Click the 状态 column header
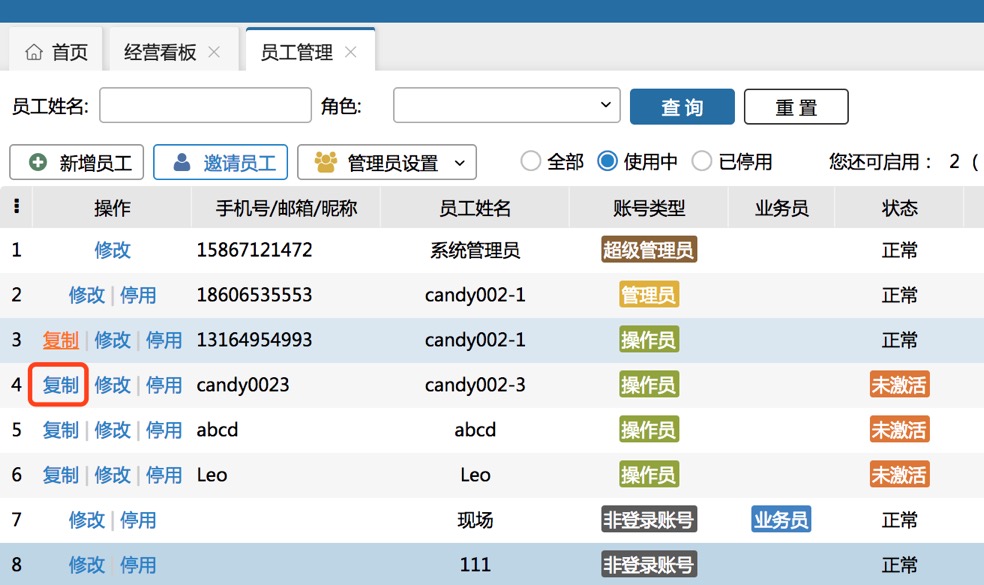The height and width of the screenshot is (585, 984). click(x=899, y=208)
